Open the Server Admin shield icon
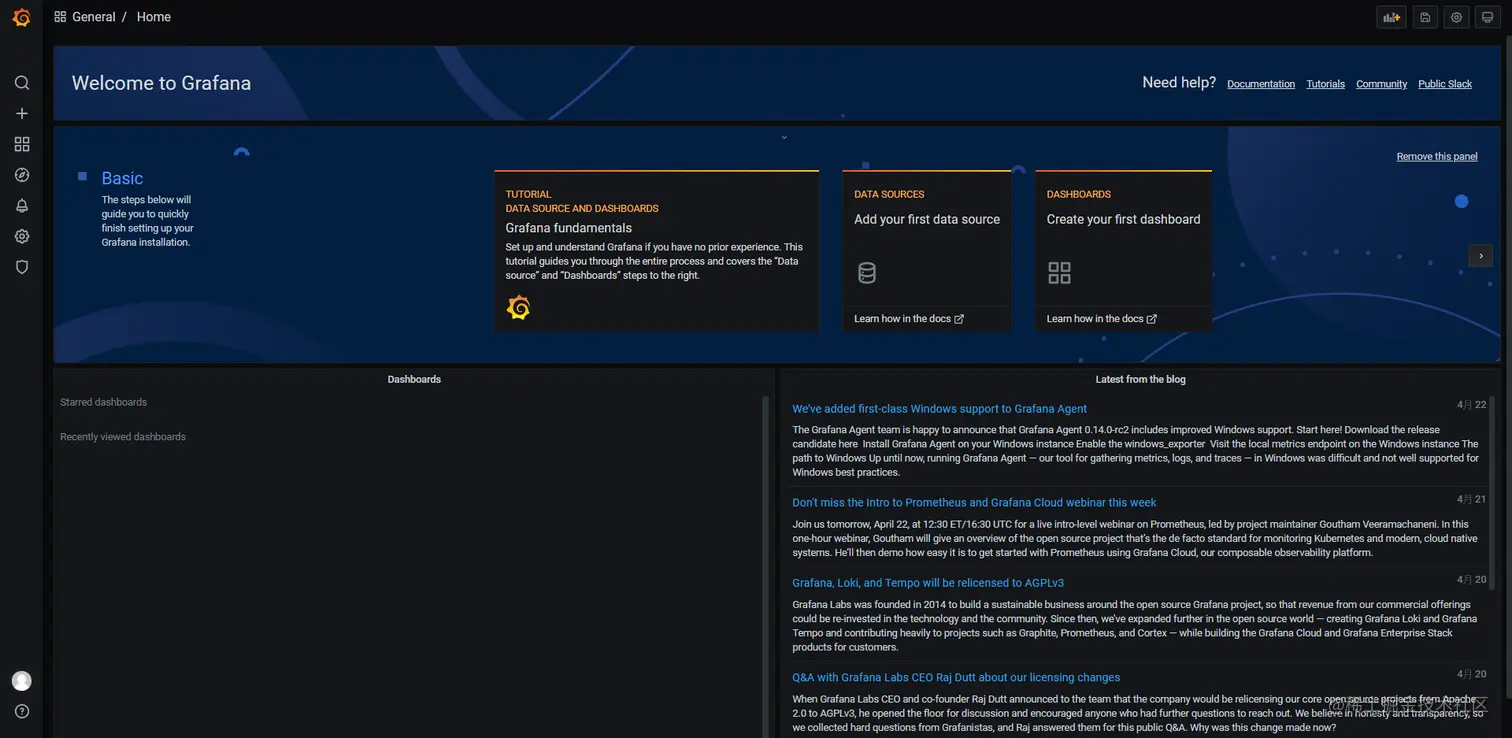The height and width of the screenshot is (738, 1512). click(21, 267)
